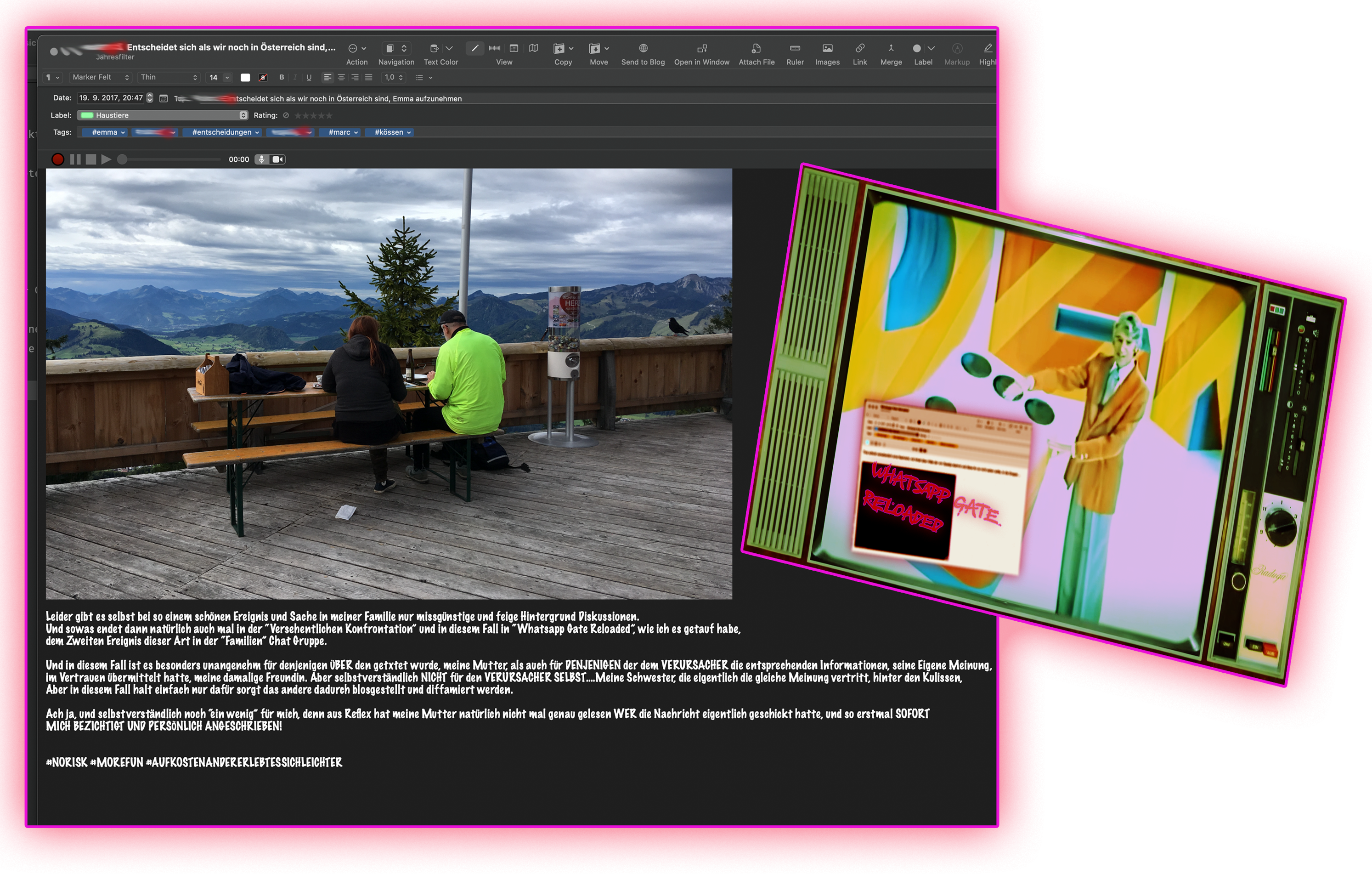Justify text alignment
Viewport: 1372px width, 874px height.
369,78
